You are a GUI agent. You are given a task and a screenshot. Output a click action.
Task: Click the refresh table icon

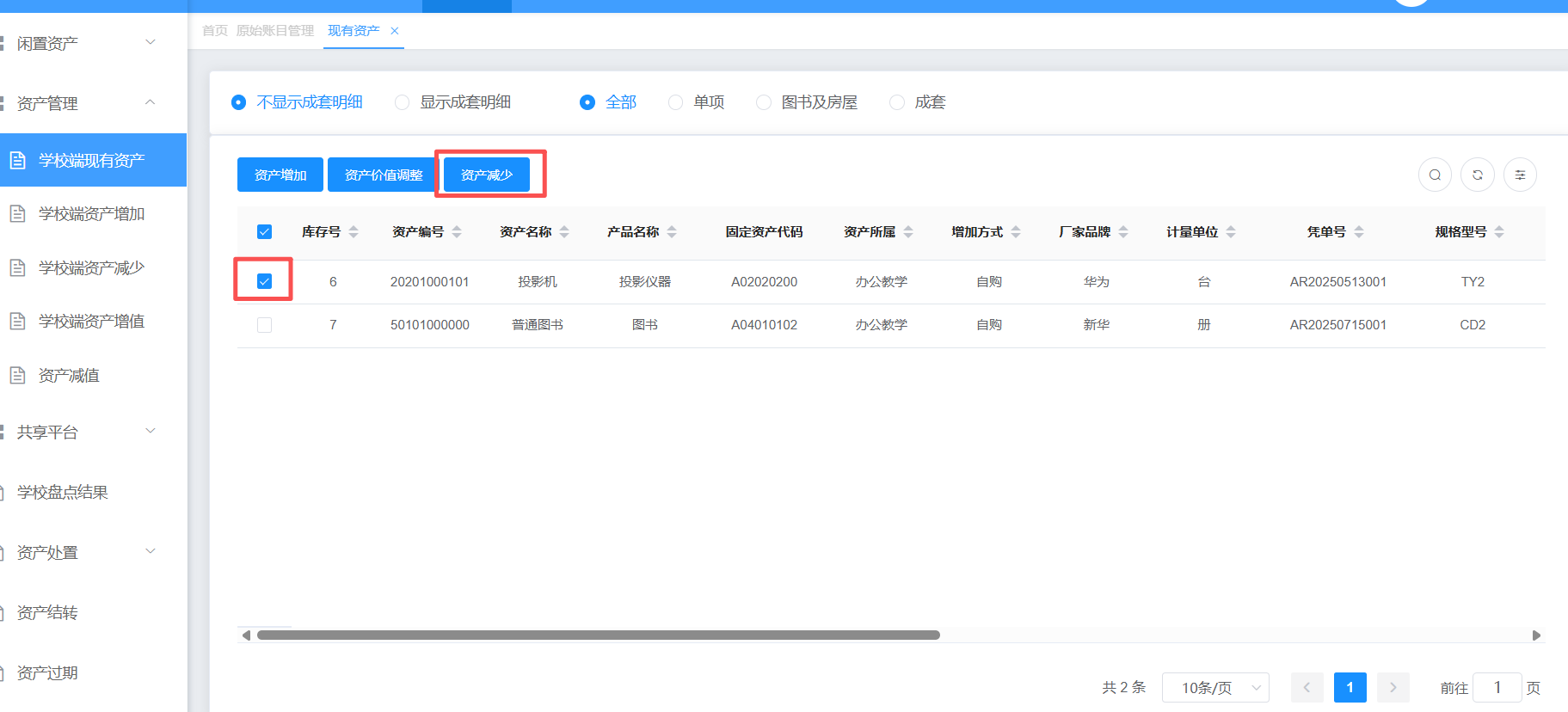[1478, 175]
